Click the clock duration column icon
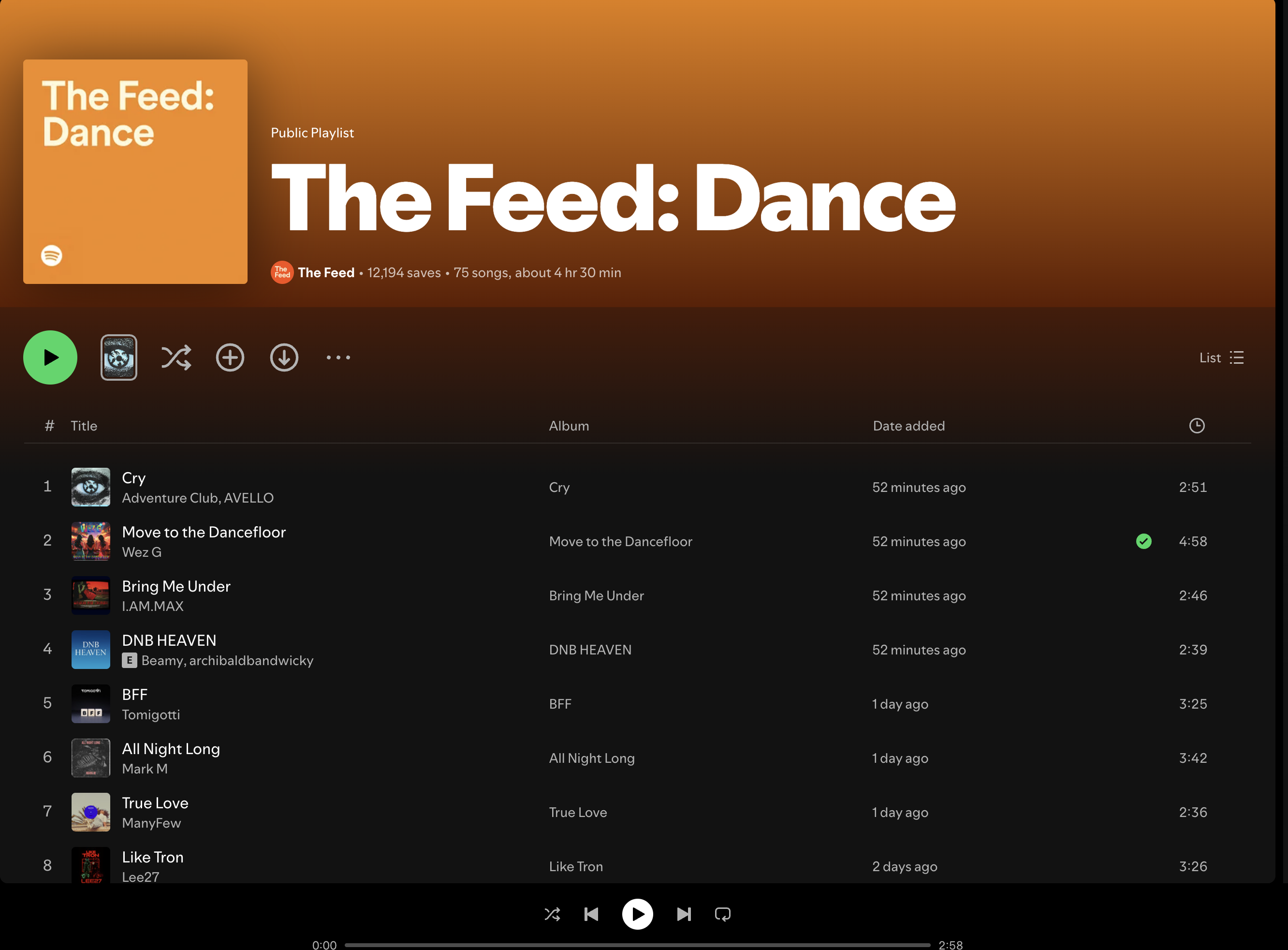Image resolution: width=1288 pixels, height=950 pixels. (1197, 426)
